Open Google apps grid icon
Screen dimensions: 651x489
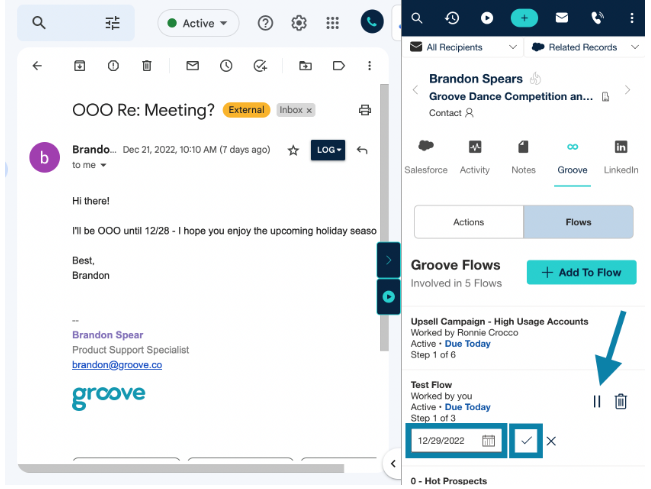click(333, 23)
